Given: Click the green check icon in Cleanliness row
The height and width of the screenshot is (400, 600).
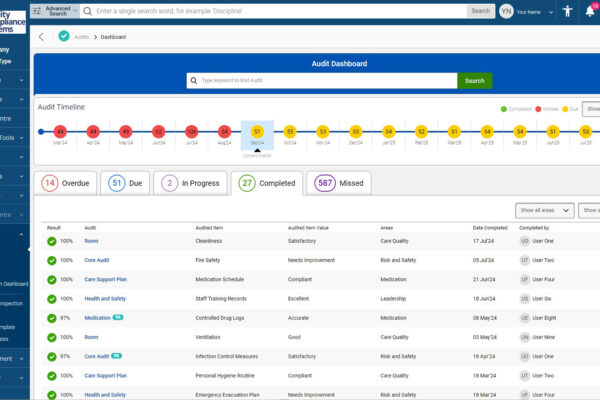Looking at the screenshot, I should pos(52,242).
